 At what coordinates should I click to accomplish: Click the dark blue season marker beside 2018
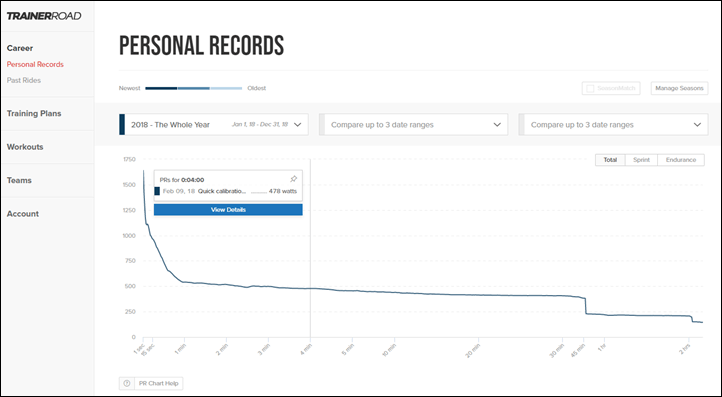pos(122,124)
